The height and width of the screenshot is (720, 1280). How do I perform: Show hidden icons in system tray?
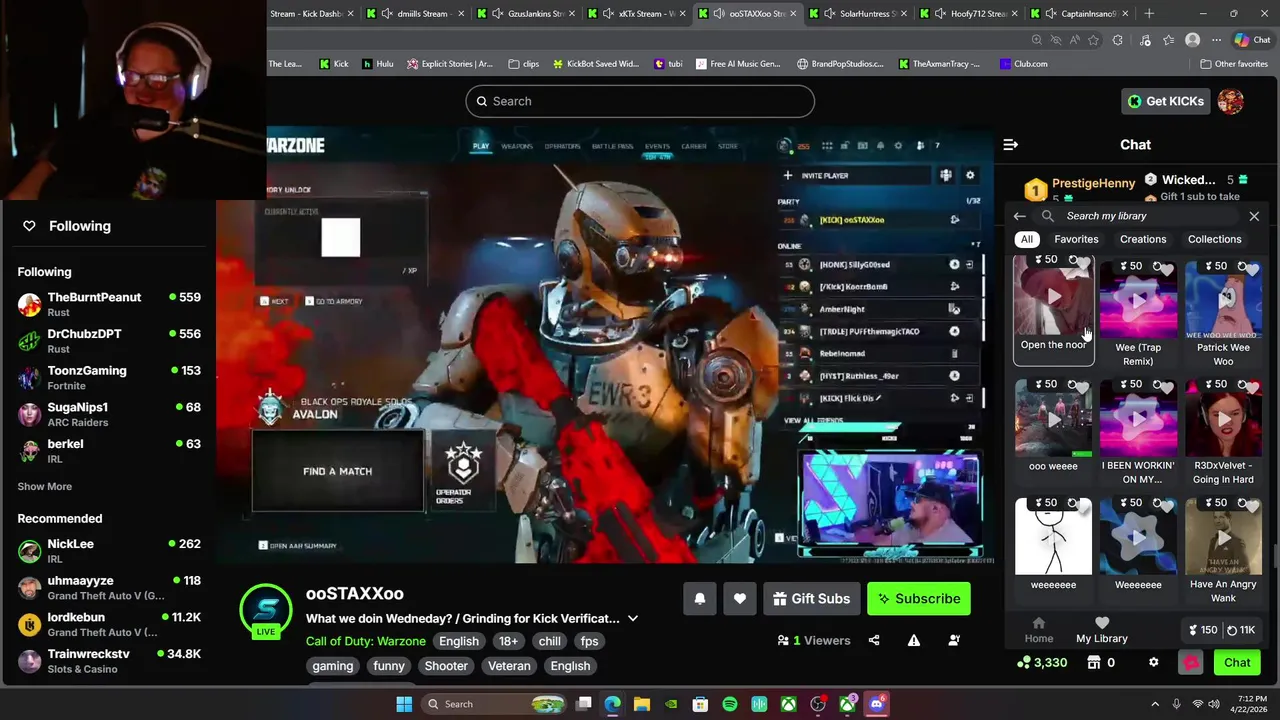click(1154, 704)
